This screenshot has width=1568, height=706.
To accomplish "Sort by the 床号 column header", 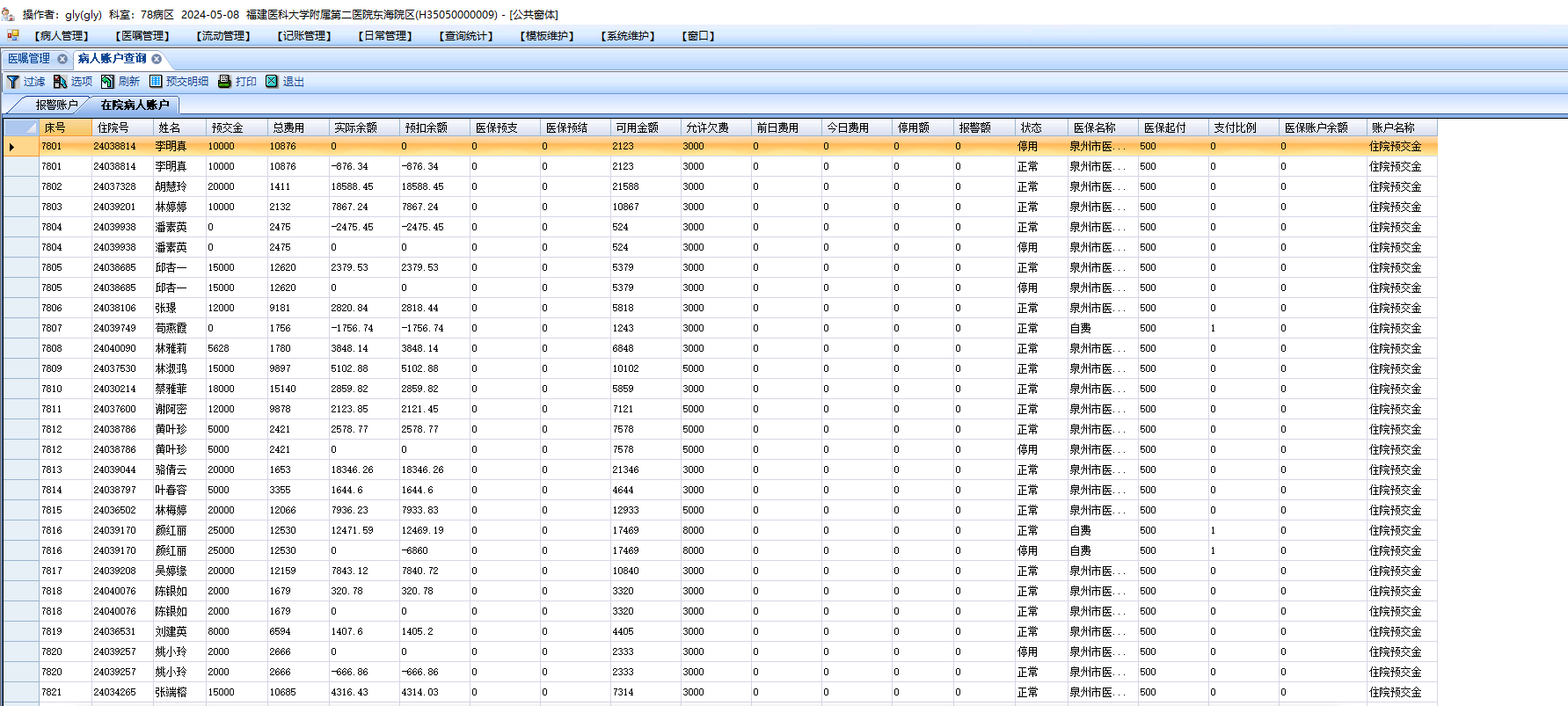I will click(x=65, y=127).
